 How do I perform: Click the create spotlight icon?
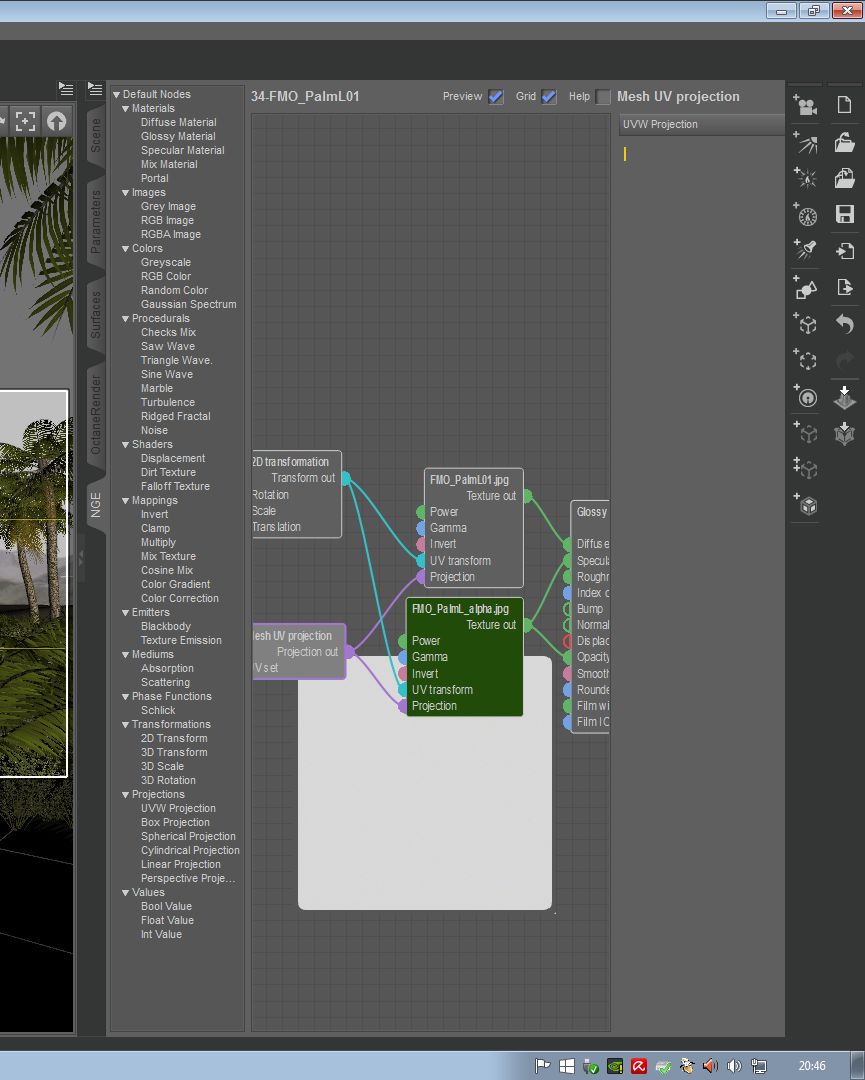click(806, 251)
